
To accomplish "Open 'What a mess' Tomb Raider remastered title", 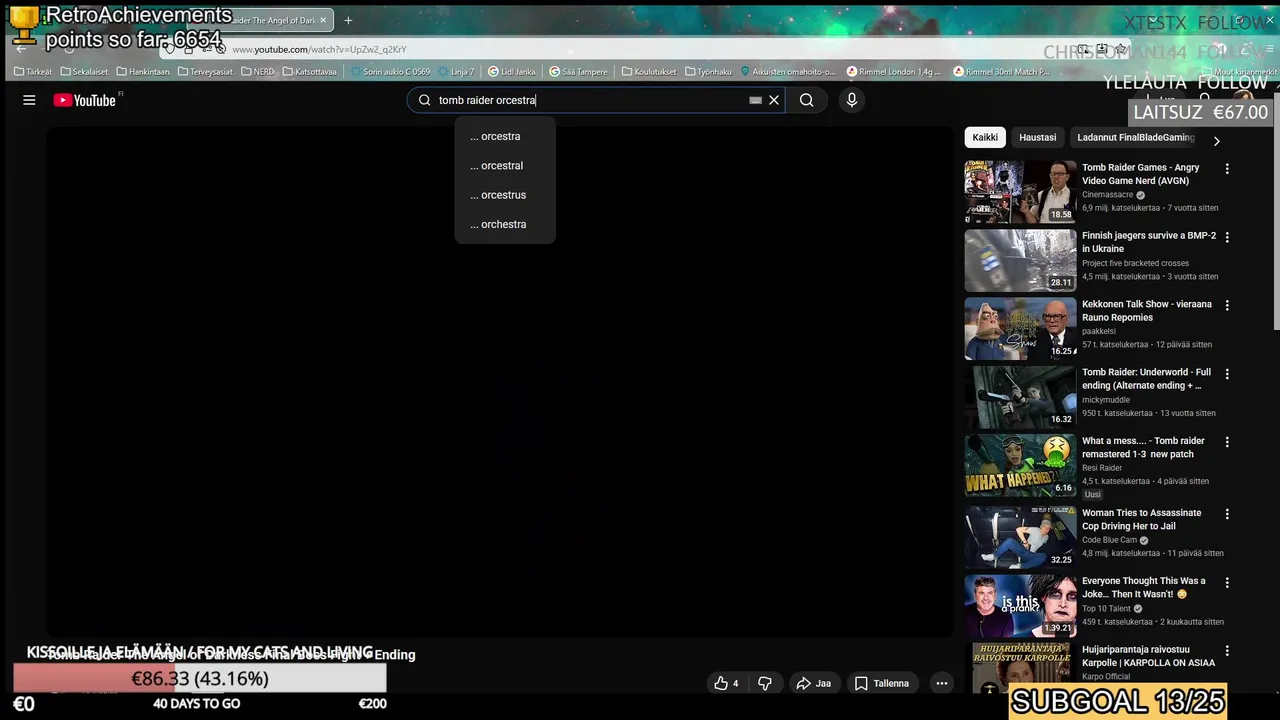I will pos(1143,447).
